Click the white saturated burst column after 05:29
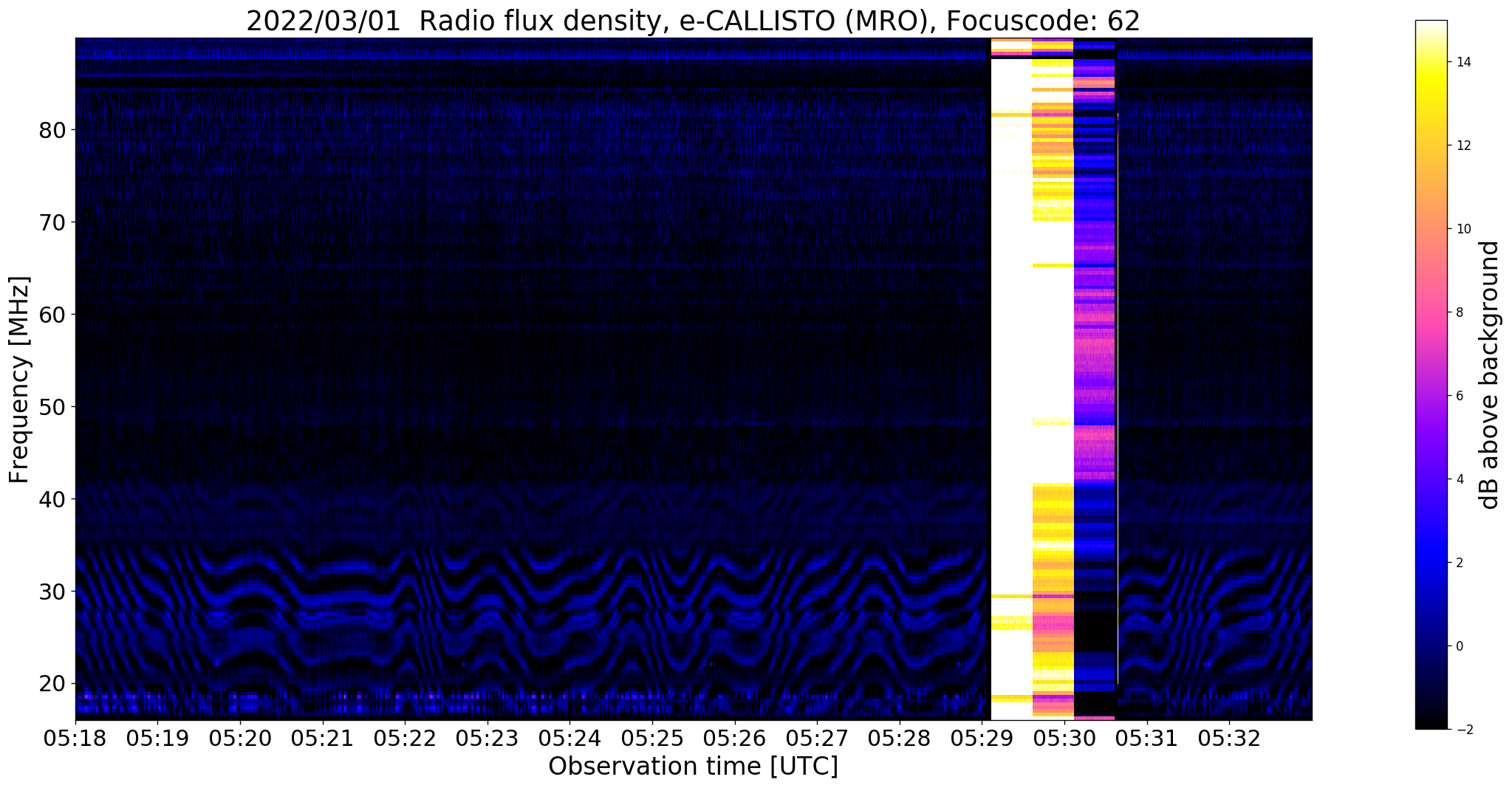1512x788 pixels. [1010, 379]
